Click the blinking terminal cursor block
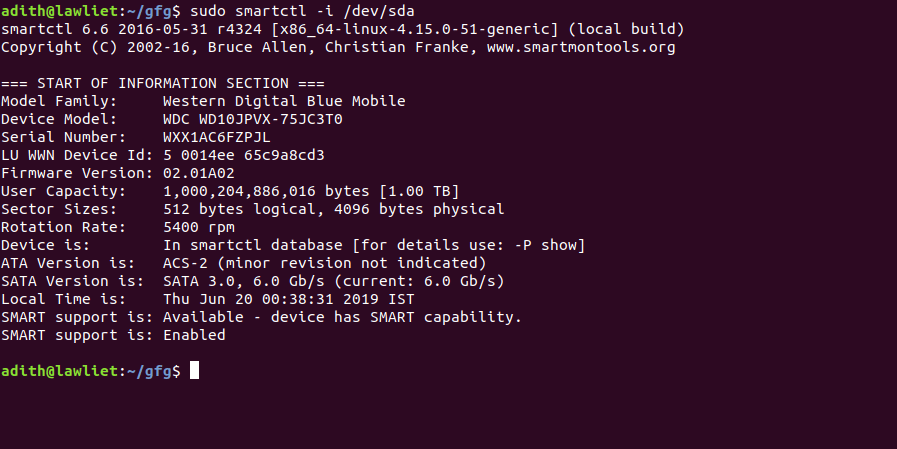The height and width of the screenshot is (449, 897). click(x=194, y=371)
